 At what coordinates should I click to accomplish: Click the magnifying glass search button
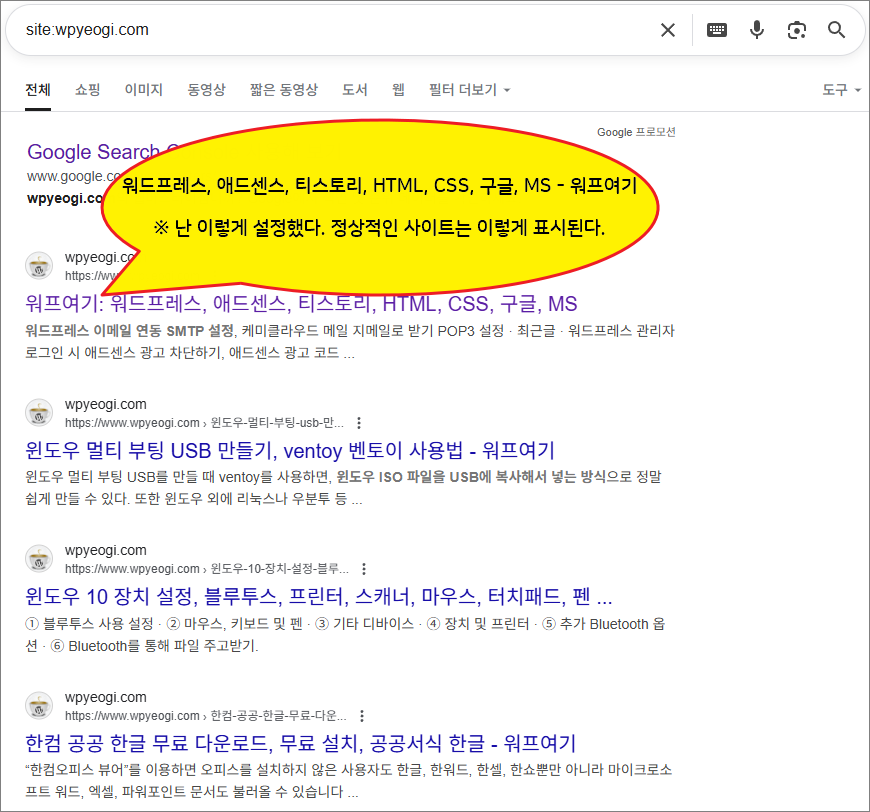pos(837,30)
